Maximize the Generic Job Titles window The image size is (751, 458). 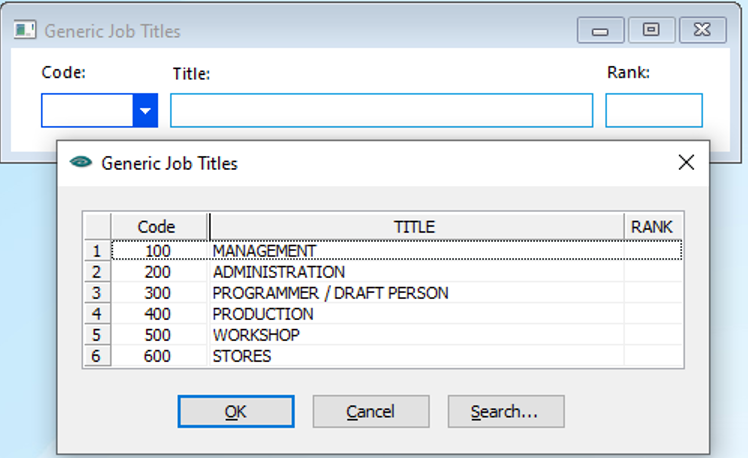(x=651, y=30)
